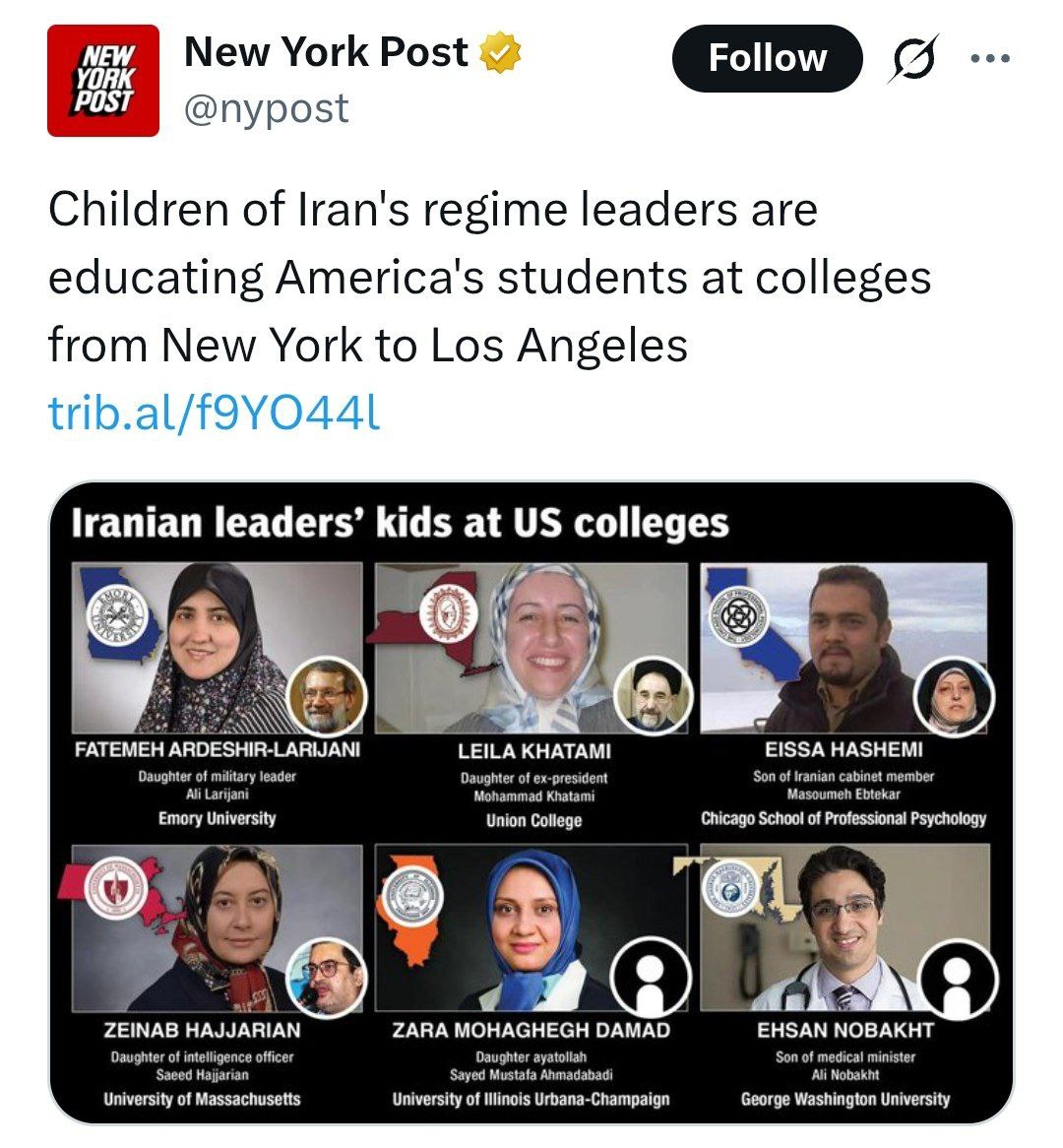This screenshot has width=1063, height=1148.
Task: Click the @nypost handle
Action: pos(266,108)
